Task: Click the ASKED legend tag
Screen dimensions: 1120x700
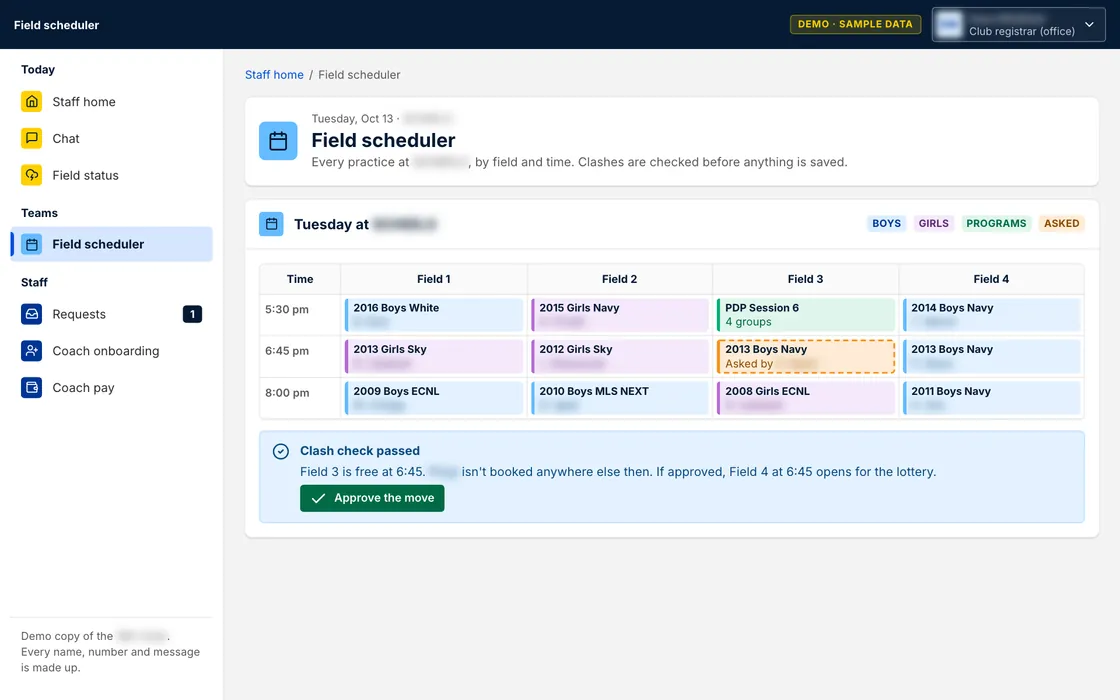Action: pos(1061,224)
